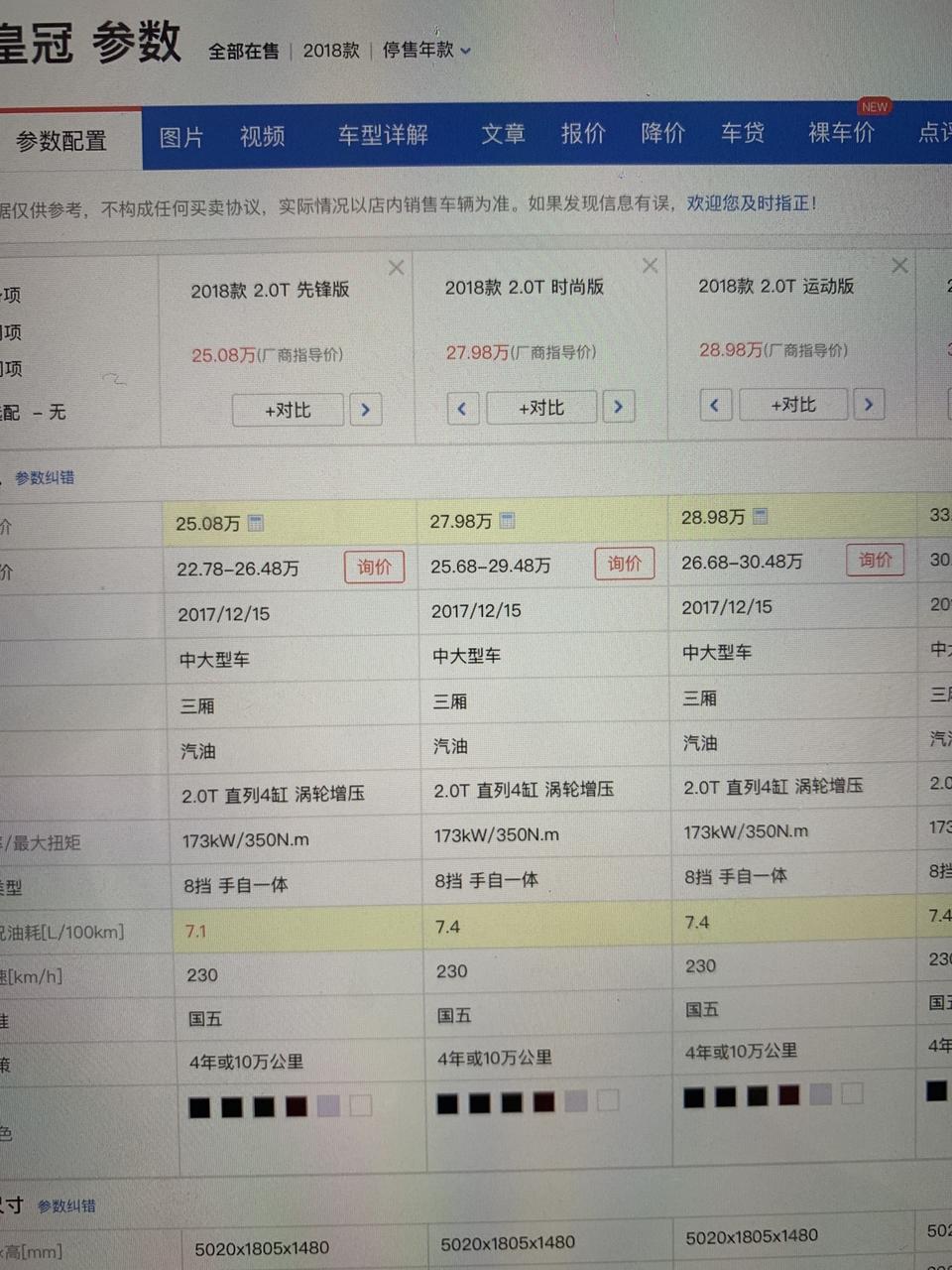The image size is (952, 1270).
Task: Open the 降价 tab
Action: pyautogui.click(x=662, y=132)
